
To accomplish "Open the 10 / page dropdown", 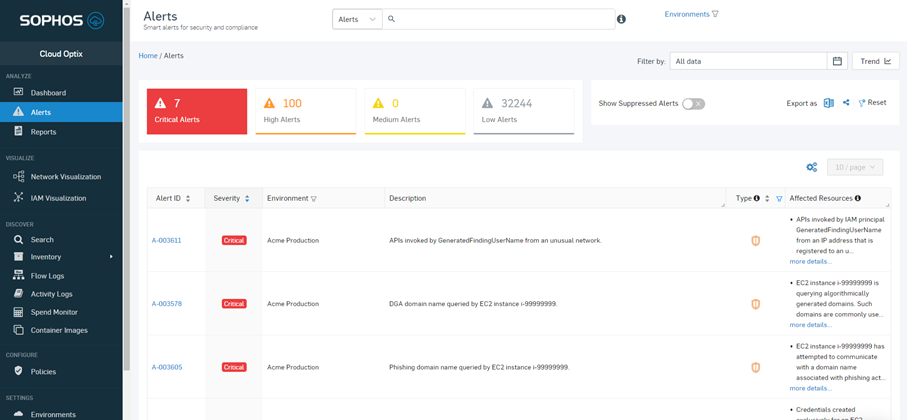I will [x=854, y=167].
